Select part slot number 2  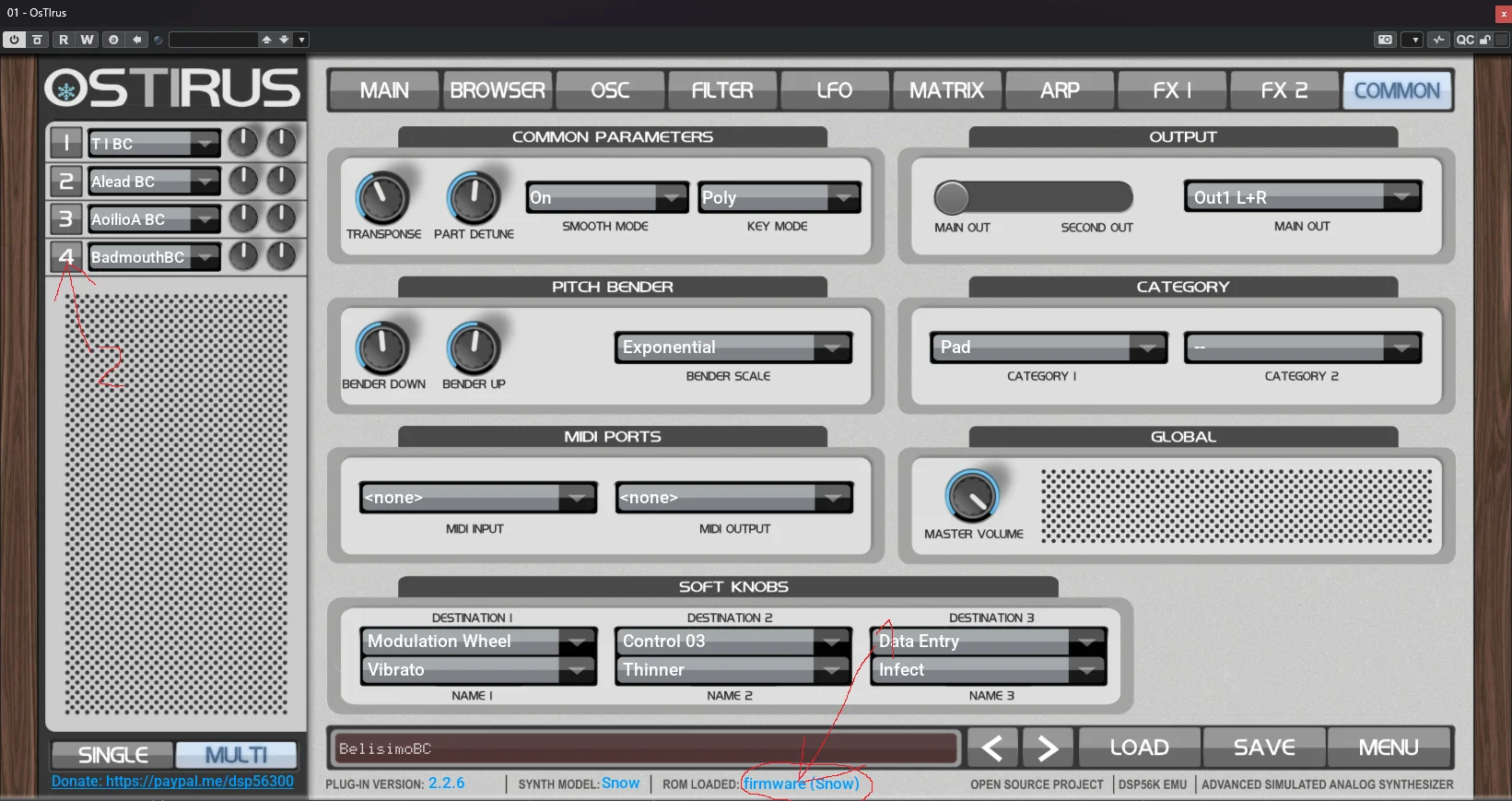[66, 181]
